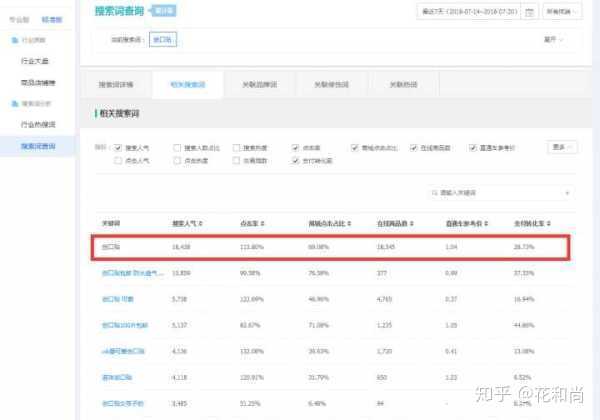Open 行业热搜词 in the sidebar

(x=38, y=125)
